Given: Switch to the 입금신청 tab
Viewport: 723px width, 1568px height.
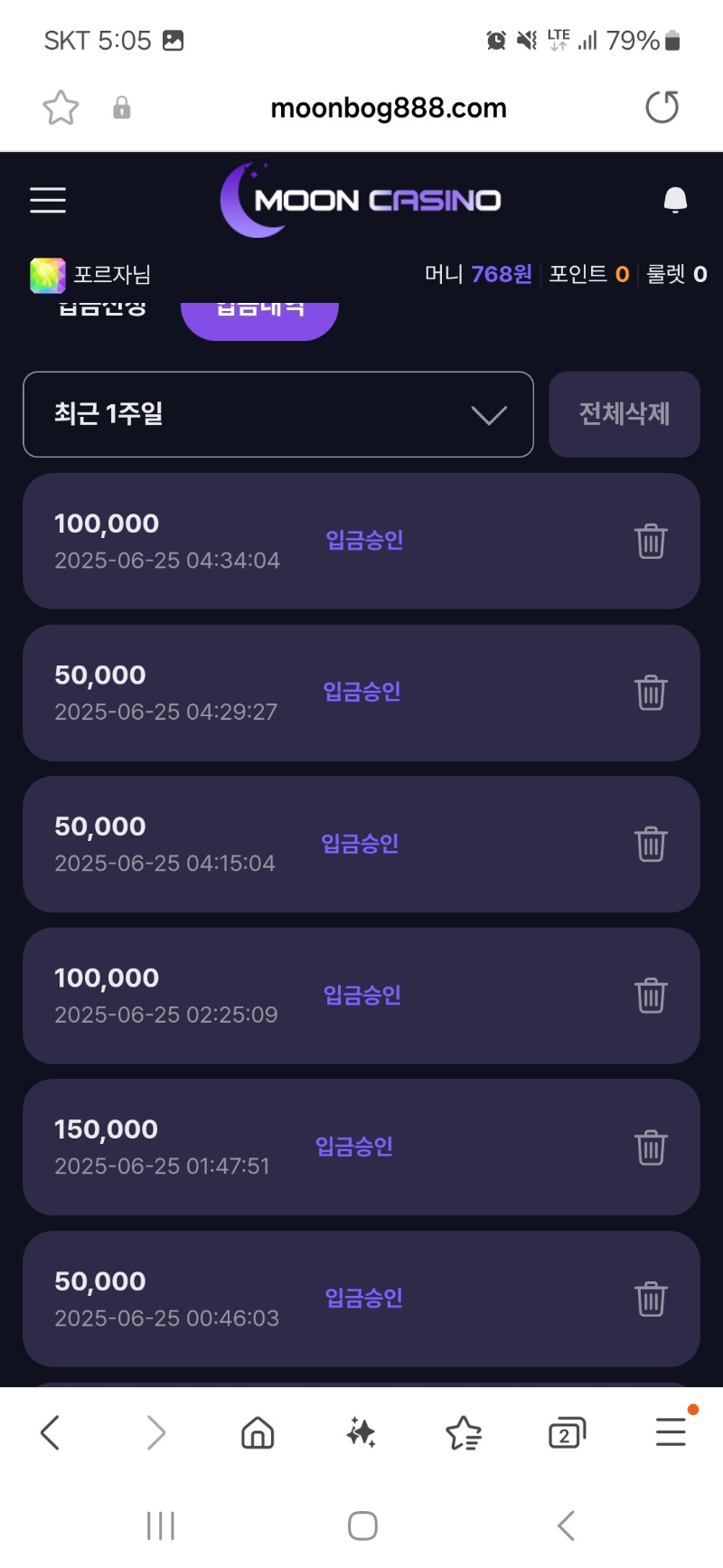Looking at the screenshot, I should 102,308.
